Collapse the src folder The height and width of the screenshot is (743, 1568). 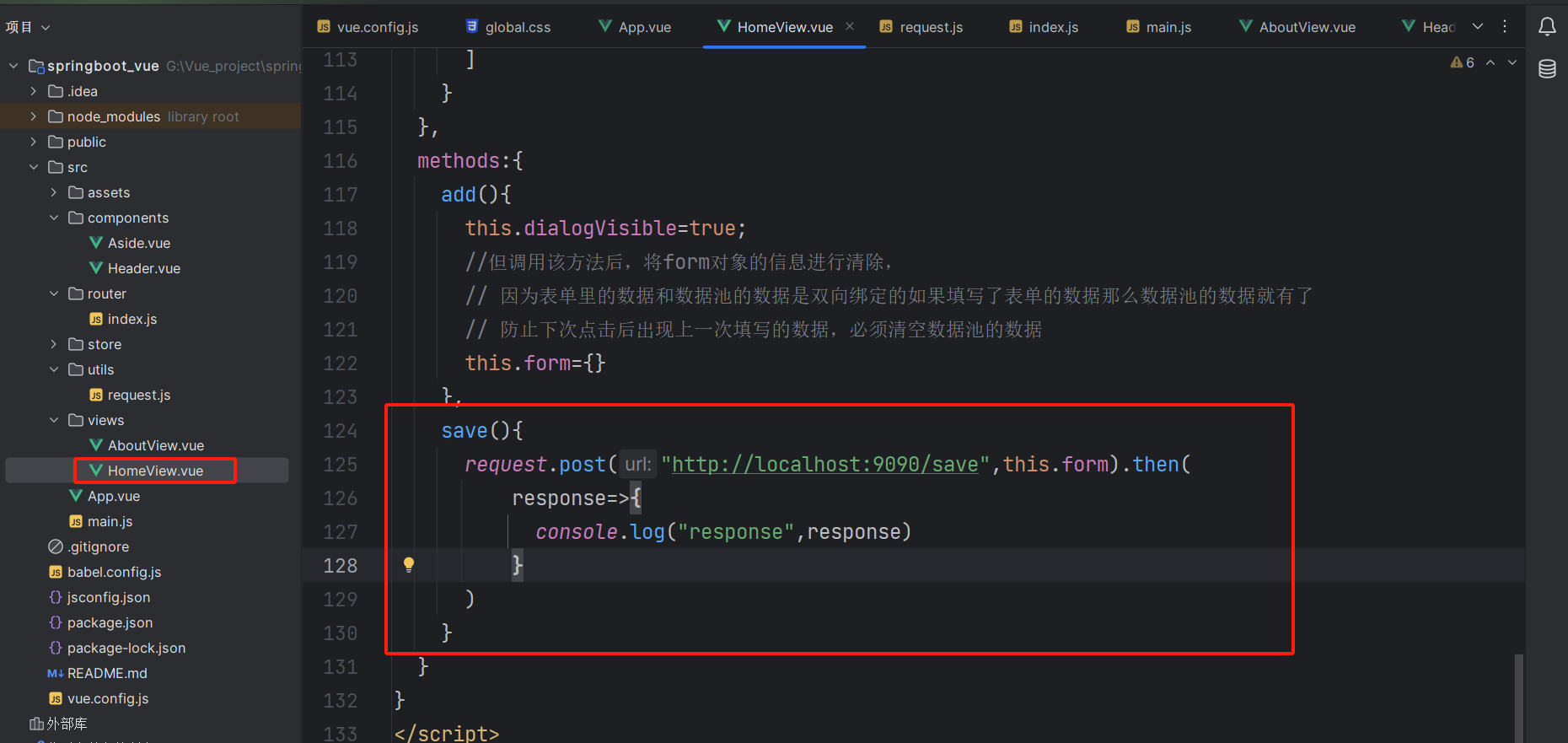(34, 167)
